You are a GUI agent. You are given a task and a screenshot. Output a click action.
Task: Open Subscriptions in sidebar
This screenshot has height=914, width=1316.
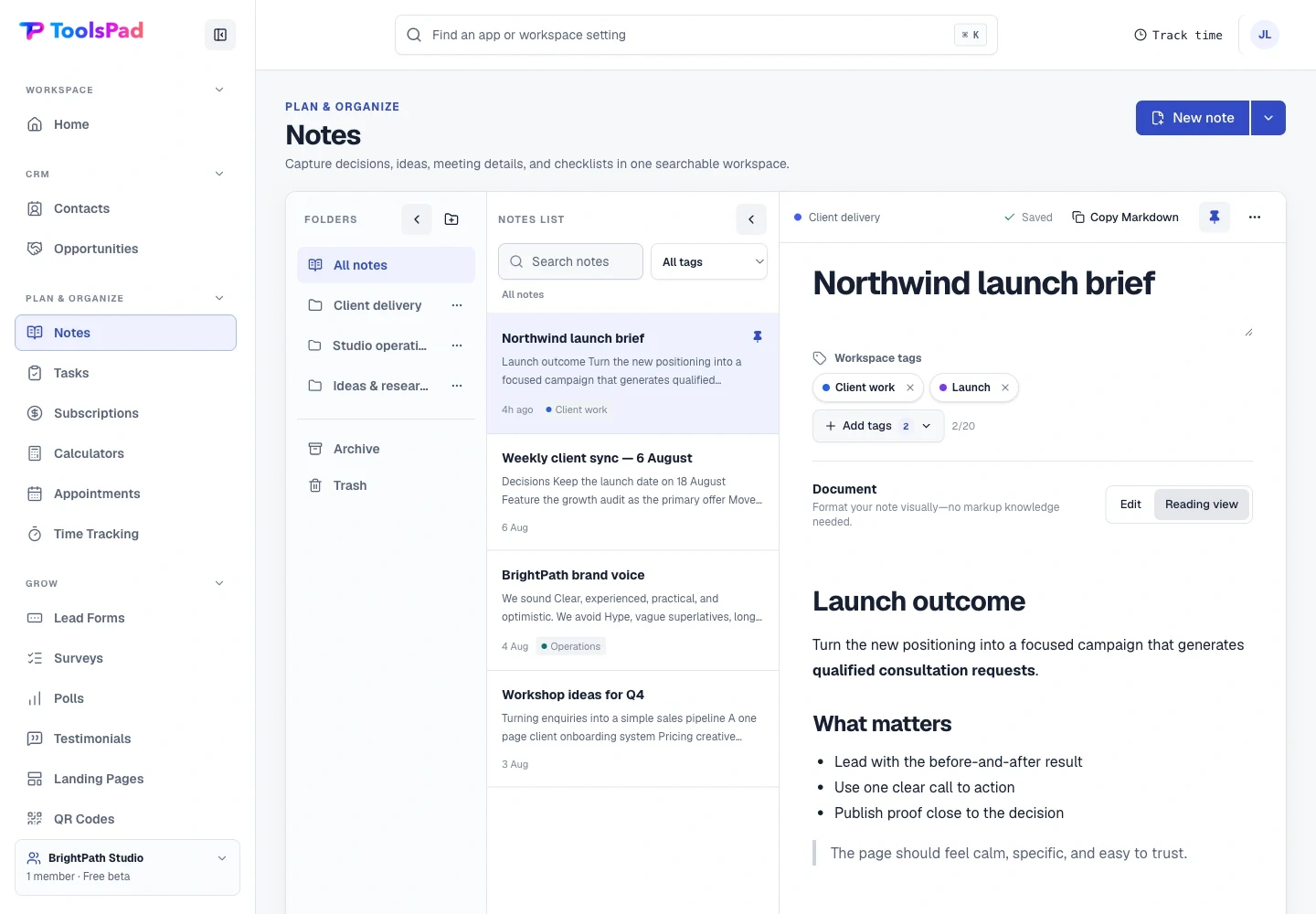click(x=126, y=413)
